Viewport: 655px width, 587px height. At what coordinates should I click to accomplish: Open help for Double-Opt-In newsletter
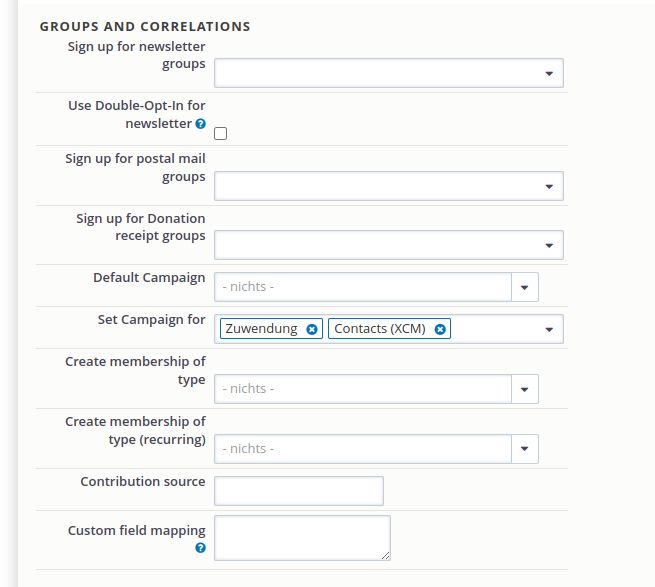[x=201, y=124]
